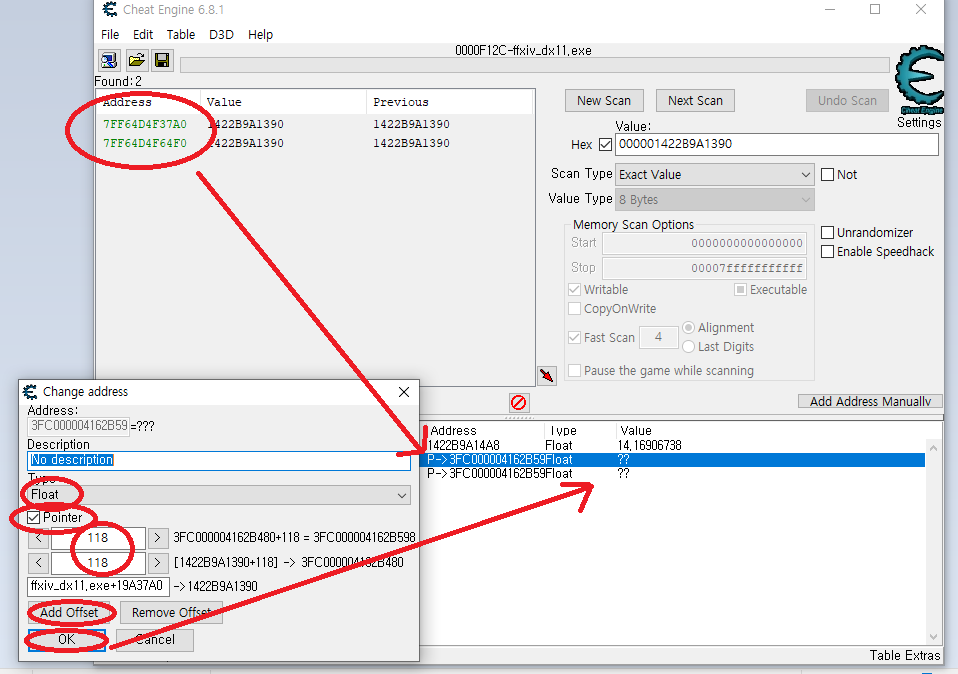Screen dimensions: 958x674
Task: Click the red arrow copy-to-list icon
Action: pyautogui.click(x=546, y=373)
